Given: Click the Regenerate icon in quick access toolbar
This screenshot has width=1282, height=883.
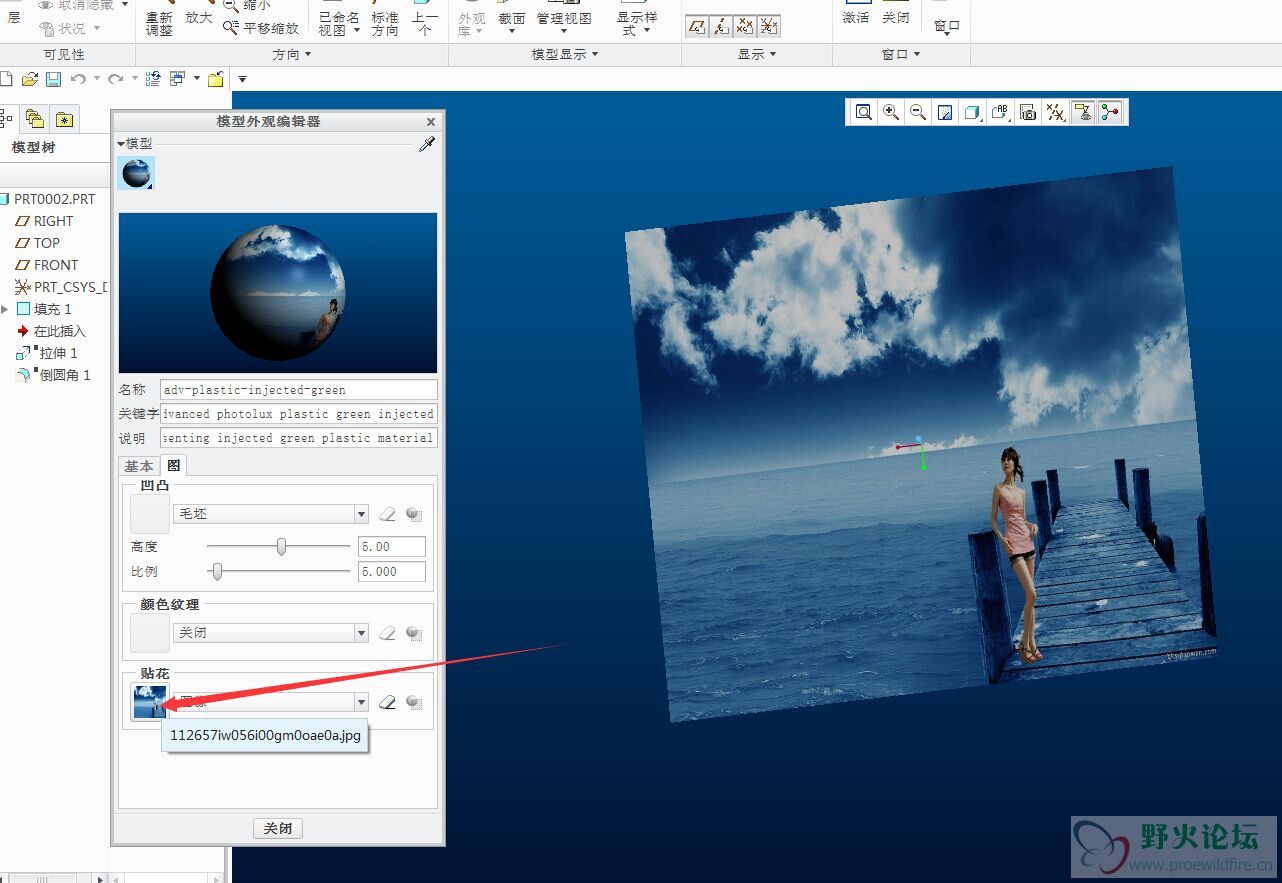Looking at the screenshot, I should tap(153, 79).
